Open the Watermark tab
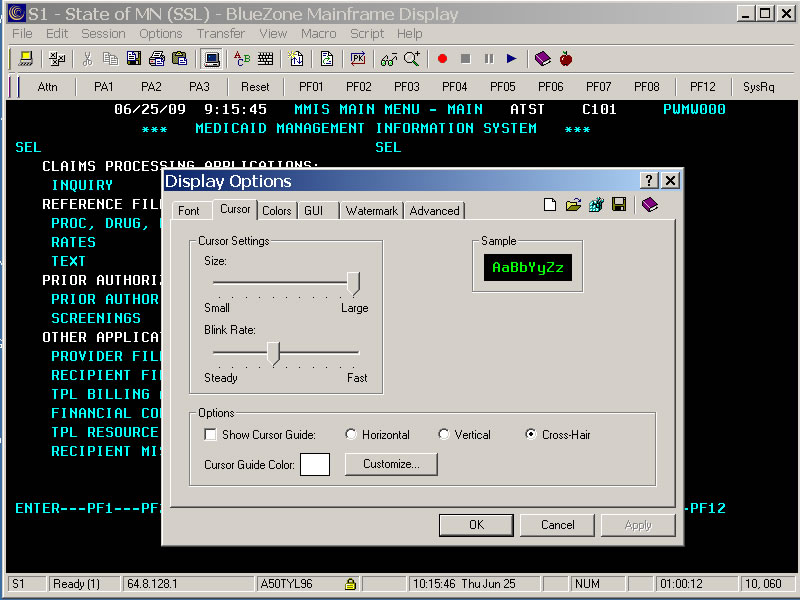 click(372, 211)
